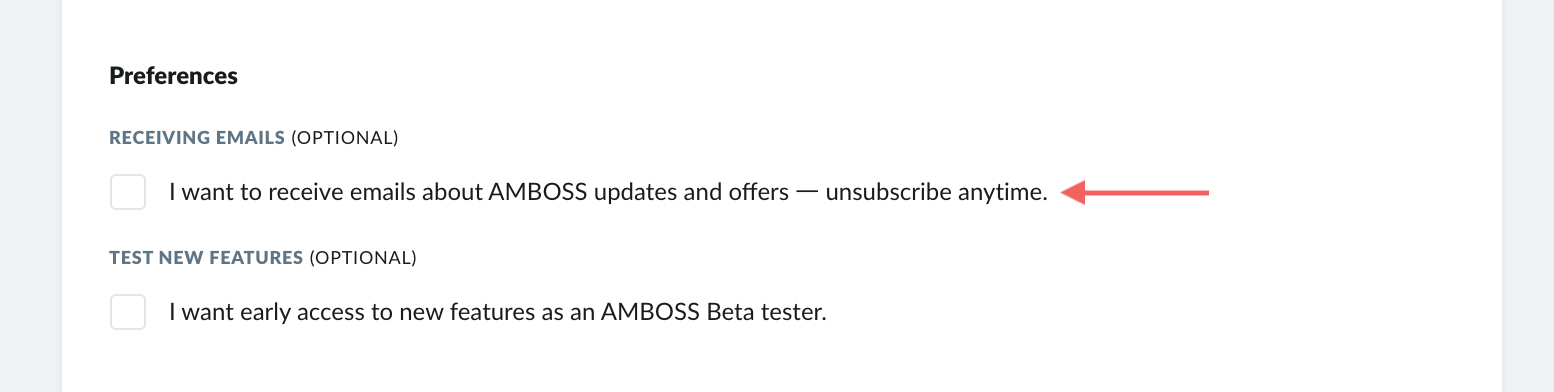The height and width of the screenshot is (392, 1554).
Task: Click the 'early access to new features' label
Action: [x=498, y=312]
